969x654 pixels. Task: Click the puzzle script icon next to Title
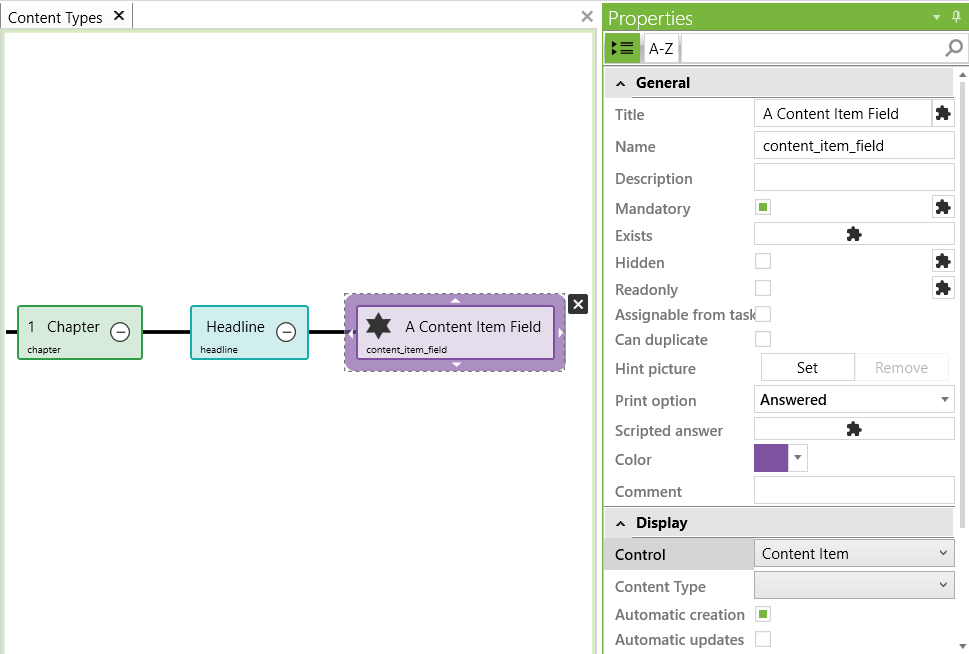pos(942,114)
